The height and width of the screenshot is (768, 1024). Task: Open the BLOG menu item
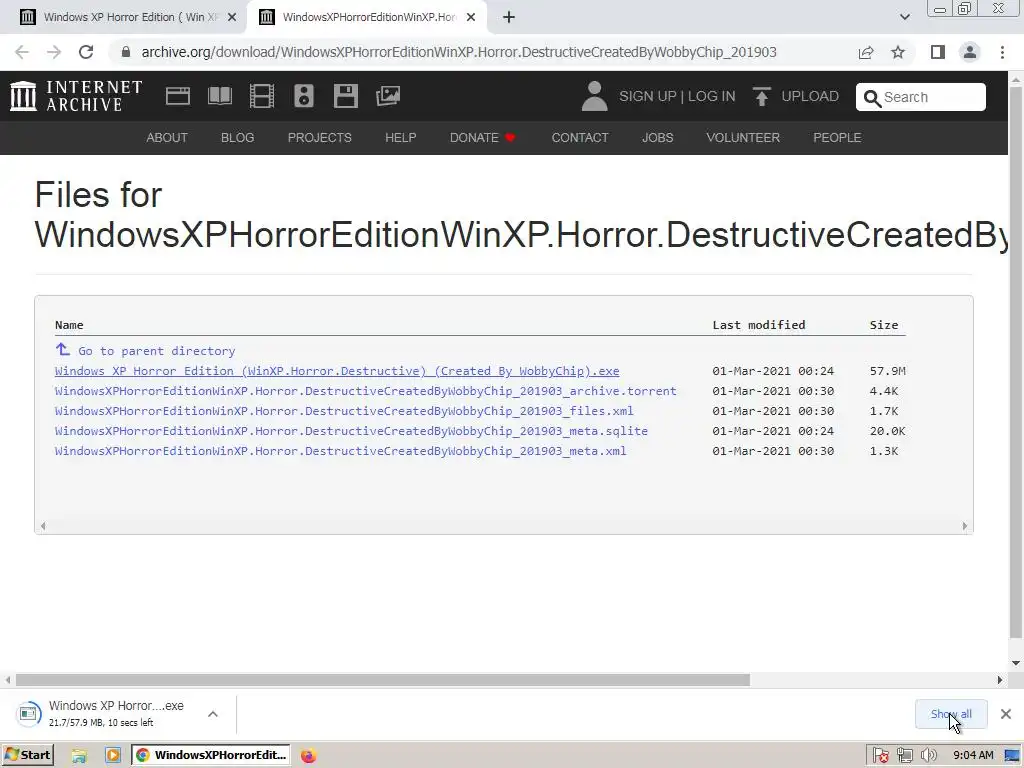pos(238,138)
